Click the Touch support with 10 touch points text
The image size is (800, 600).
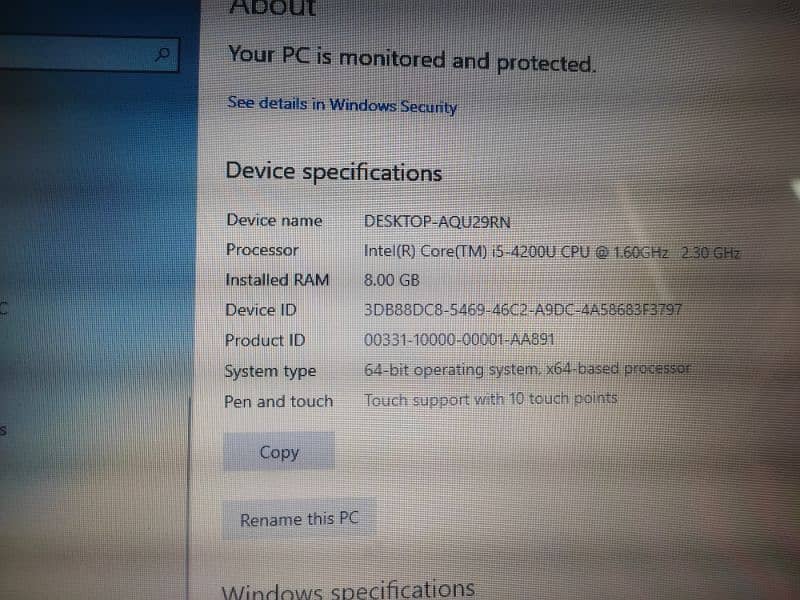click(x=490, y=399)
